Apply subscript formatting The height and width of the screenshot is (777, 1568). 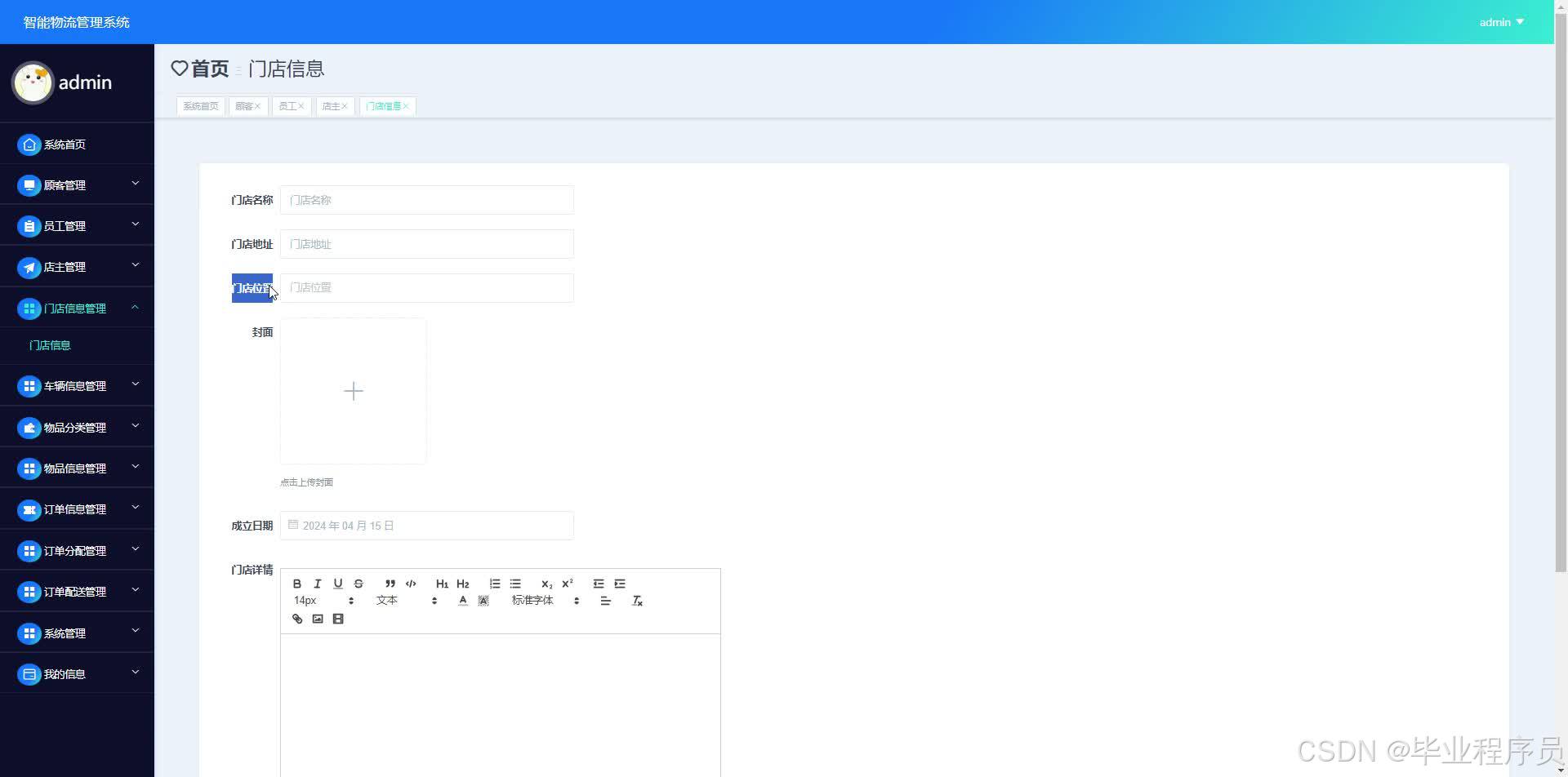pyautogui.click(x=547, y=584)
